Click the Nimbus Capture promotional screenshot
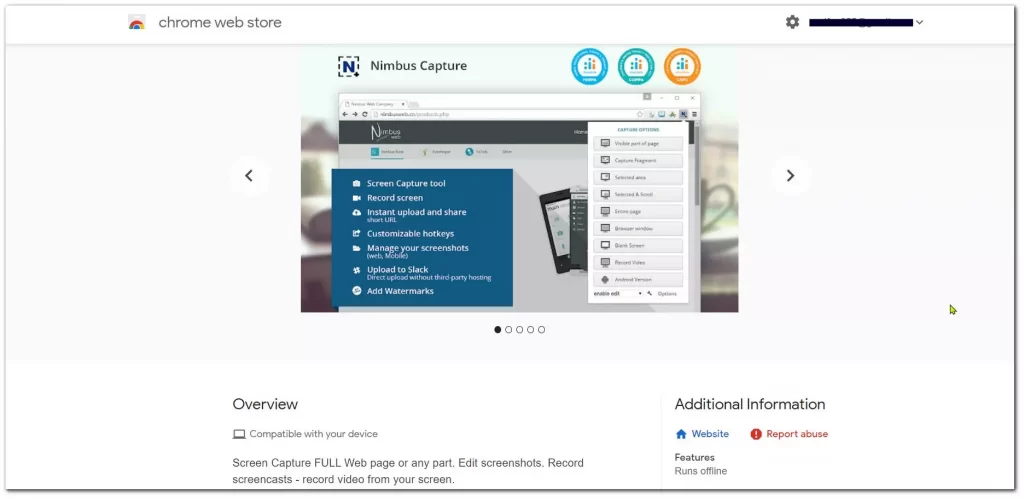The height and width of the screenshot is (499, 1024). click(519, 179)
